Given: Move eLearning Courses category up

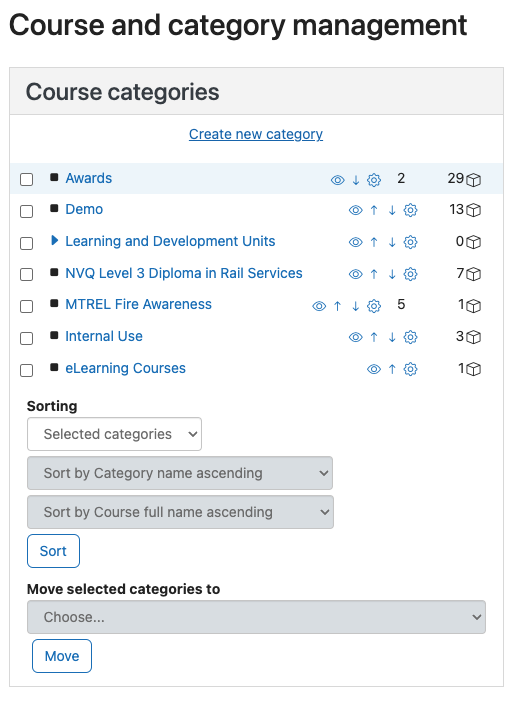Looking at the screenshot, I should point(392,369).
